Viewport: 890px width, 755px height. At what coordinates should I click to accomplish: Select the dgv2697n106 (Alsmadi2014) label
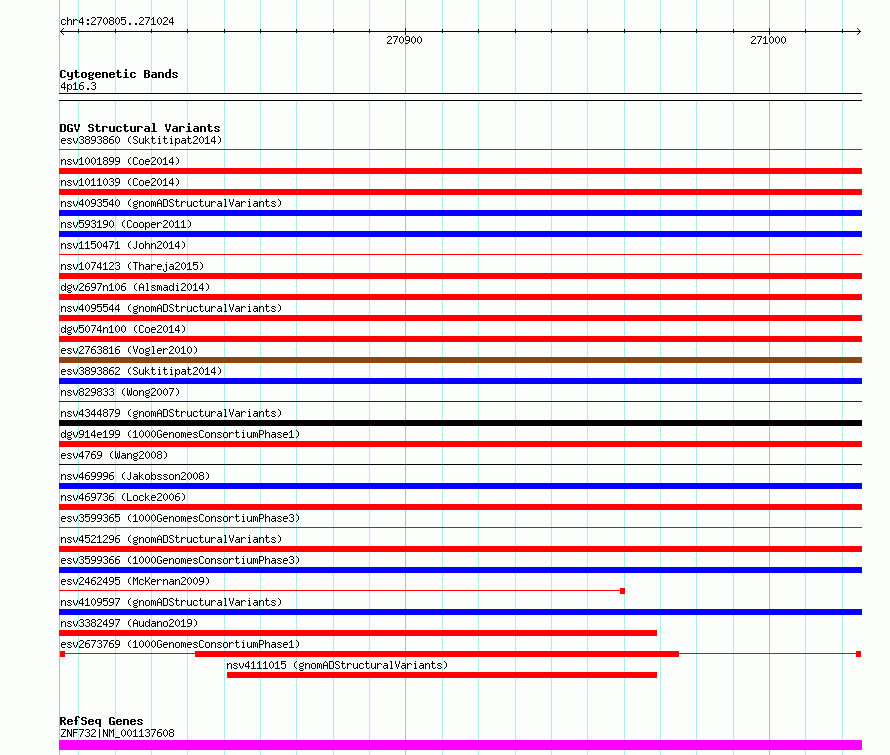[135, 287]
